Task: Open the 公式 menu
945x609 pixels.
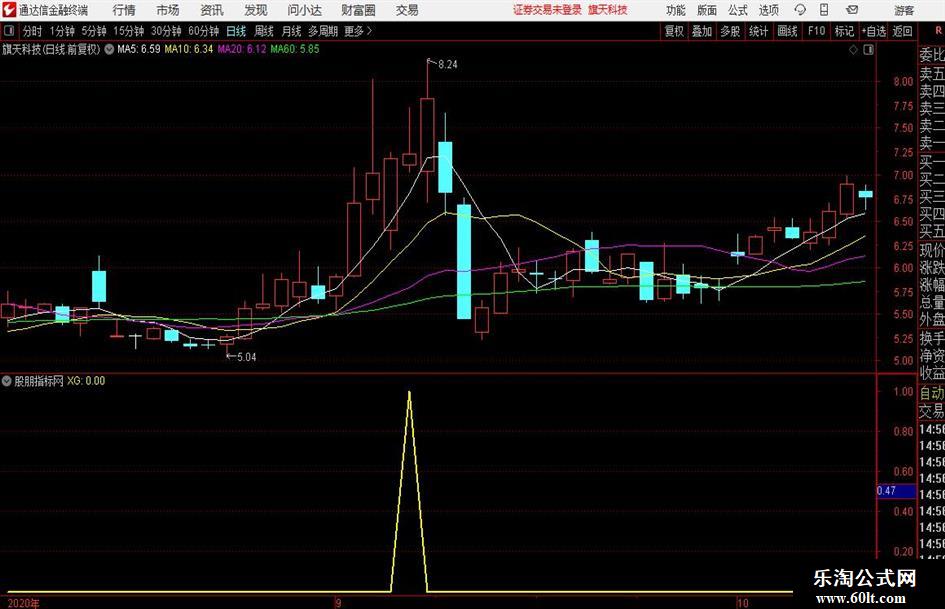Action: pyautogui.click(x=738, y=10)
